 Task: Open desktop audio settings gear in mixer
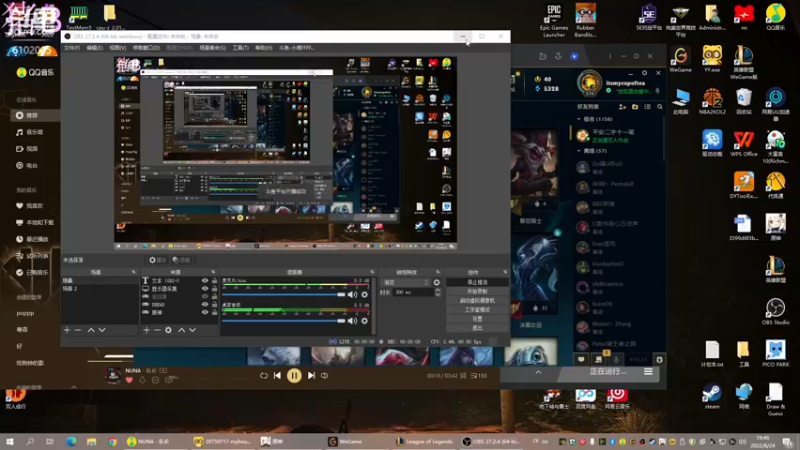(364, 321)
